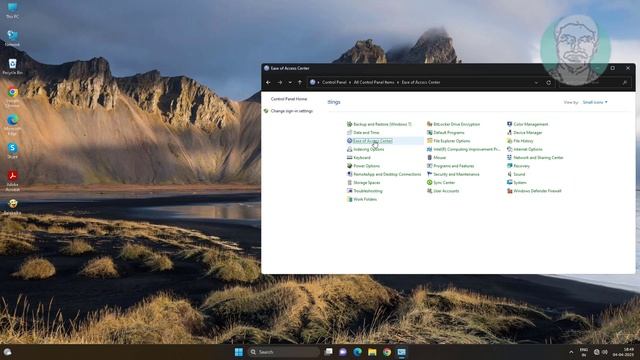Screen dimensions: 640x360
Task: Open the Control Panel Home link
Action: 289,99
